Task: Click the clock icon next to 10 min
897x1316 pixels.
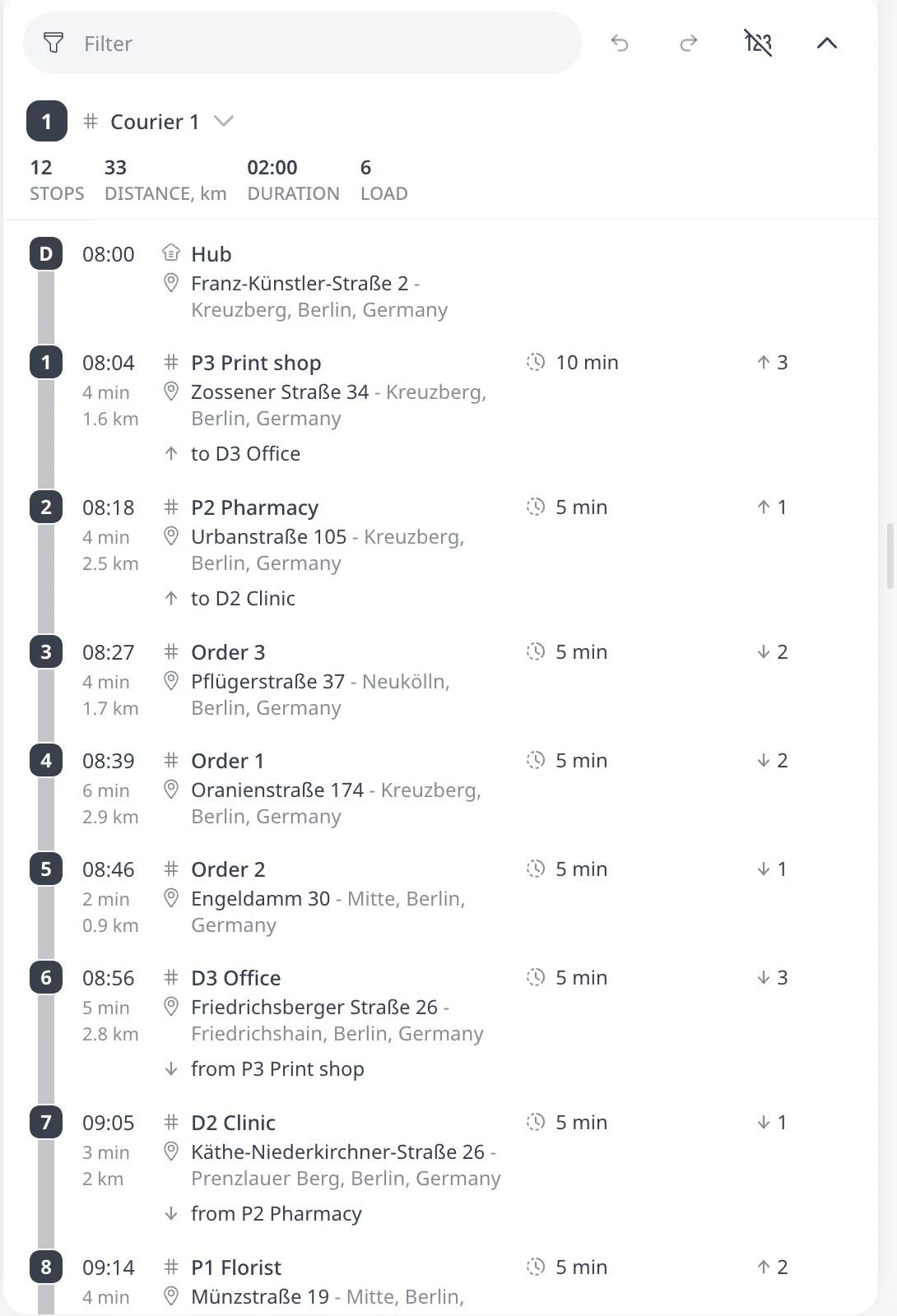Action: pyautogui.click(x=536, y=362)
